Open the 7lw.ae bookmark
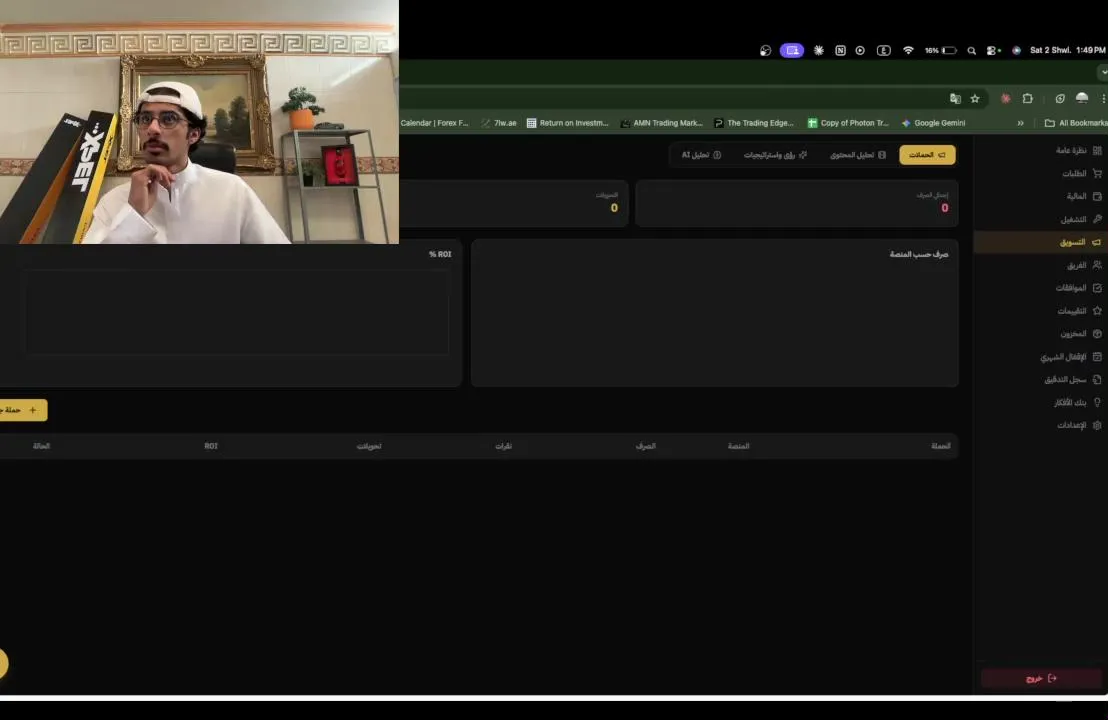This screenshot has height=720, width=1108. pyautogui.click(x=499, y=123)
